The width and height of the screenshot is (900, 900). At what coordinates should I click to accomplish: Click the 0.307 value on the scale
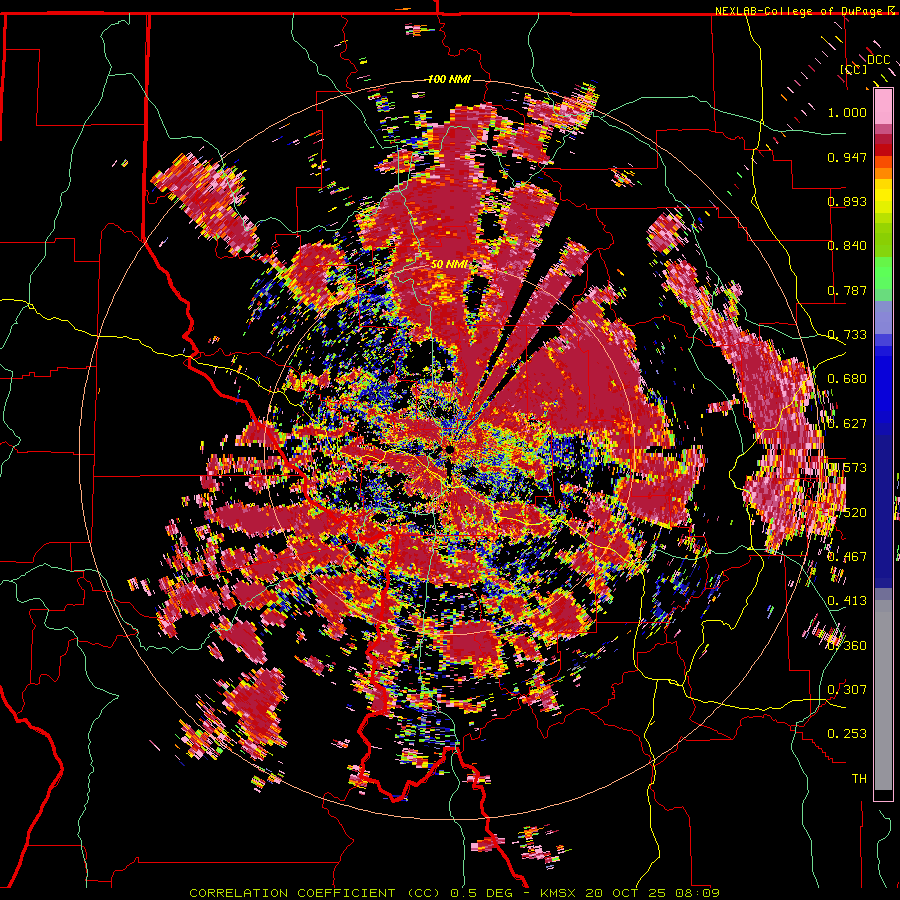(x=847, y=690)
